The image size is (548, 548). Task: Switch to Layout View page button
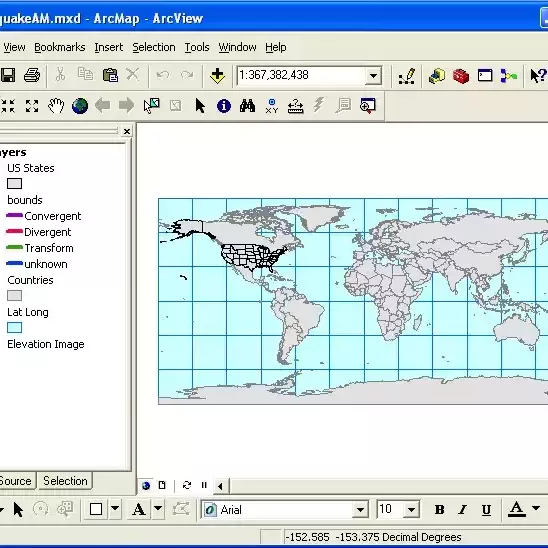click(x=162, y=485)
